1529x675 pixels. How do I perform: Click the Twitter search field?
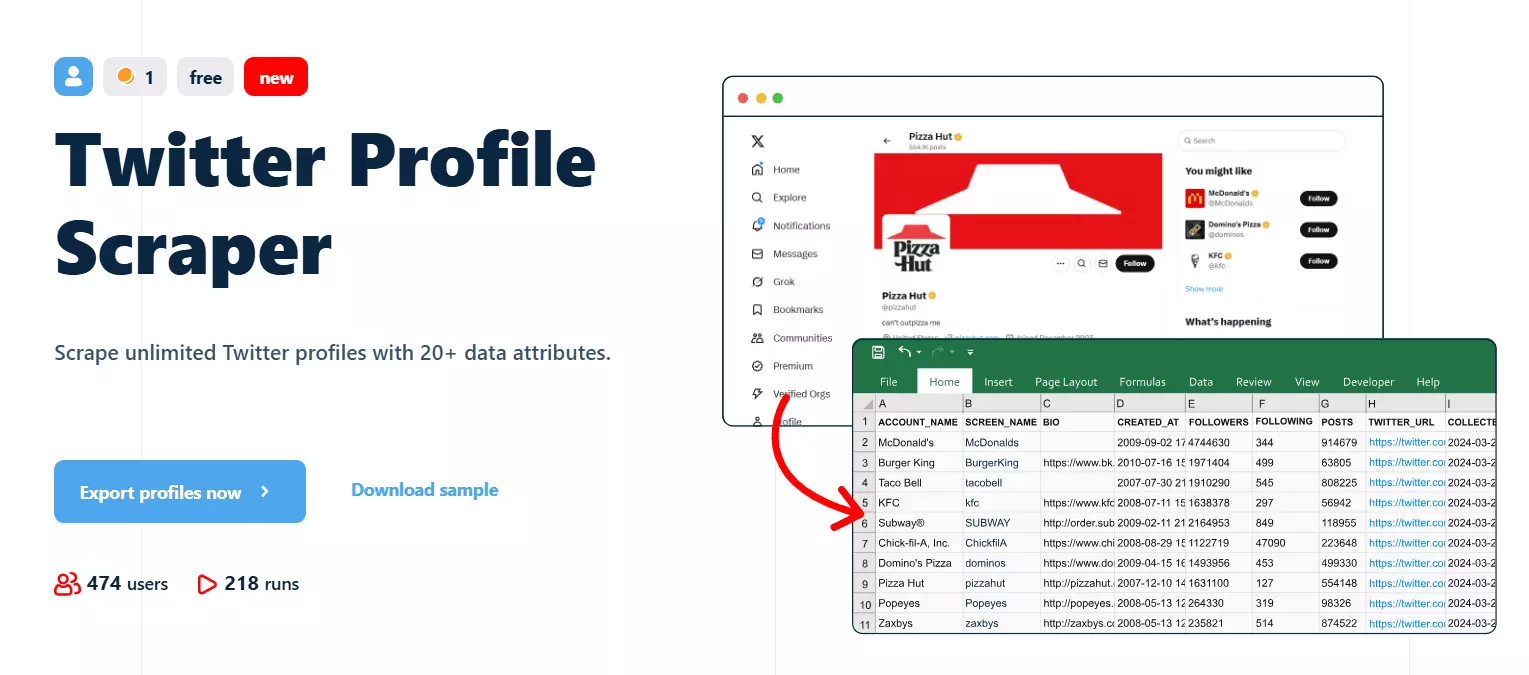pyautogui.click(x=1262, y=141)
